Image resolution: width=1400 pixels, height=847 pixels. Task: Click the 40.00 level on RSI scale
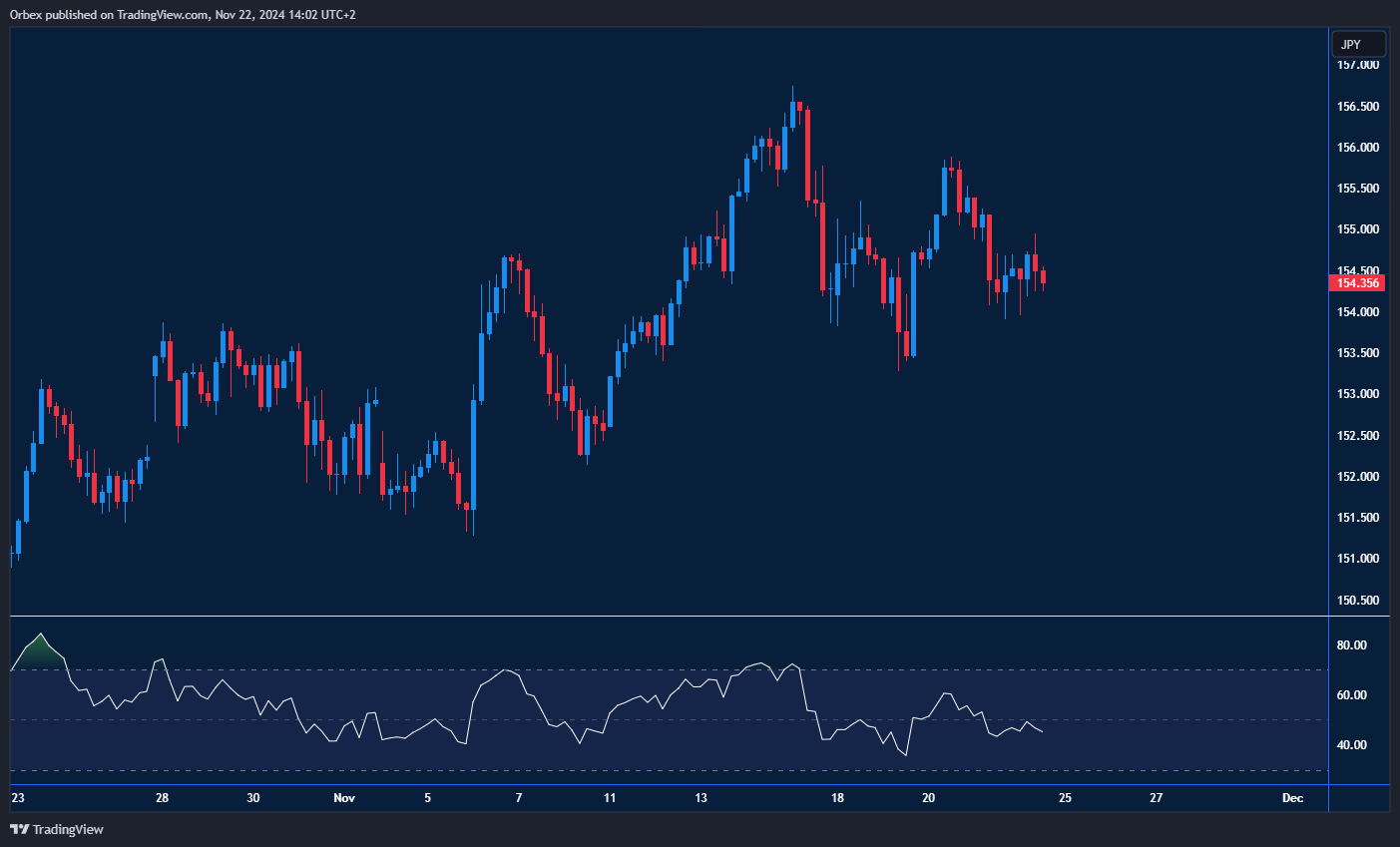point(1352,745)
